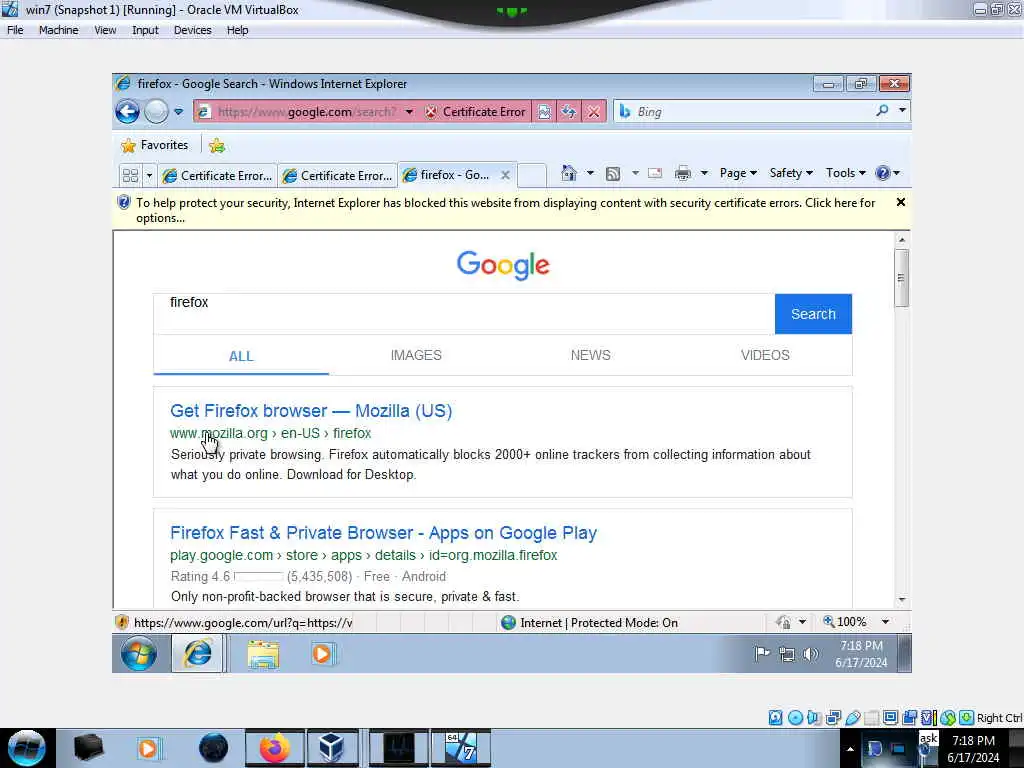The height and width of the screenshot is (768, 1024).
Task: Open guest taskbar Media Player icon
Action: click(322, 654)
